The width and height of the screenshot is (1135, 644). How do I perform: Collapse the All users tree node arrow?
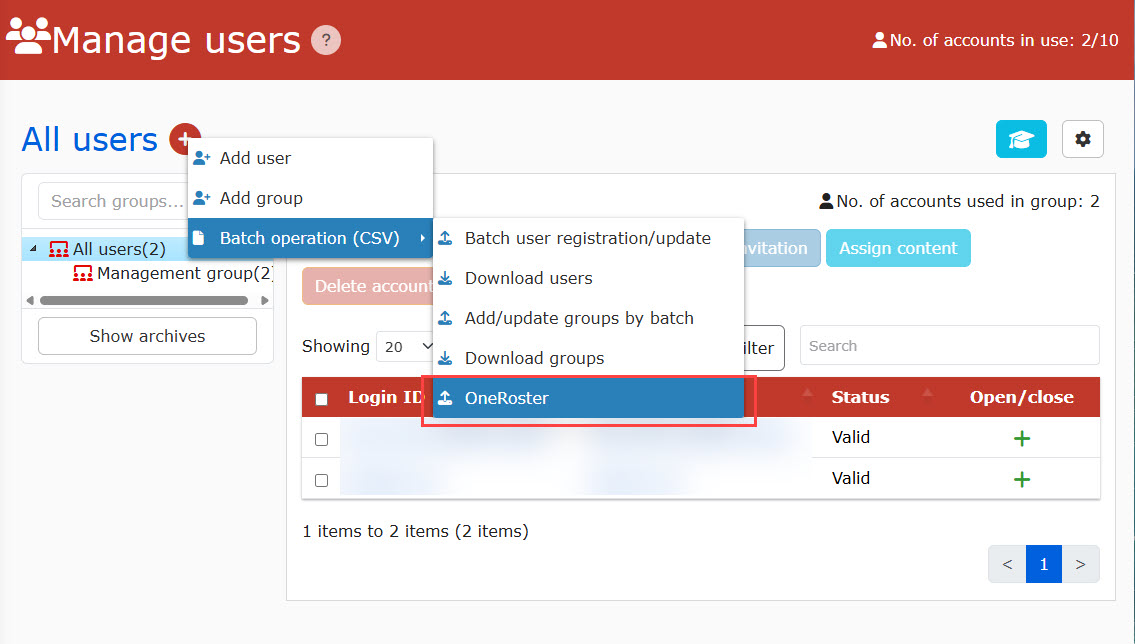(33, 249)
